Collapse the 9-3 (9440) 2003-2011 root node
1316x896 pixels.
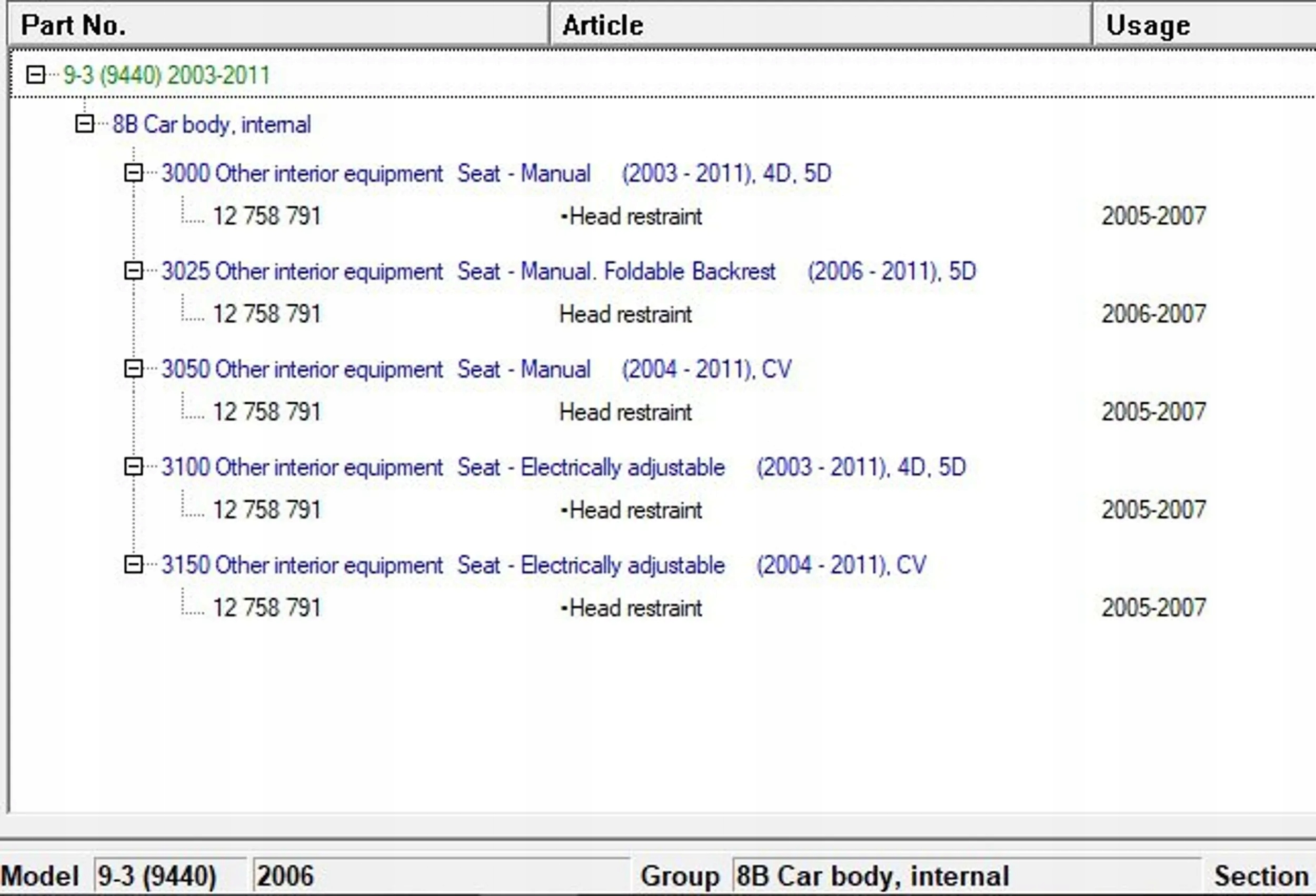(x=35, y=75)
